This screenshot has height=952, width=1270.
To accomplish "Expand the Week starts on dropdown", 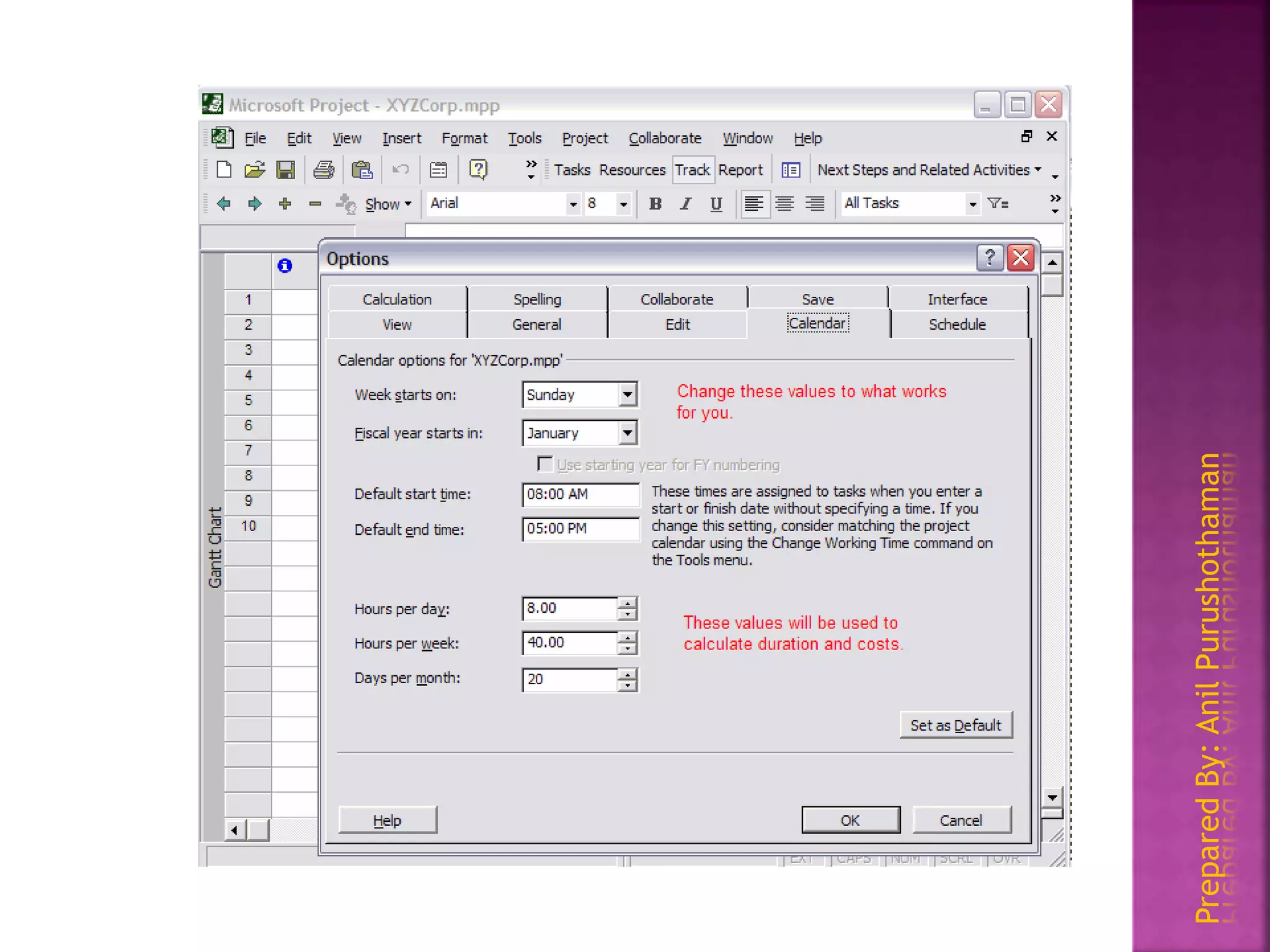I will tap(628, 394).
